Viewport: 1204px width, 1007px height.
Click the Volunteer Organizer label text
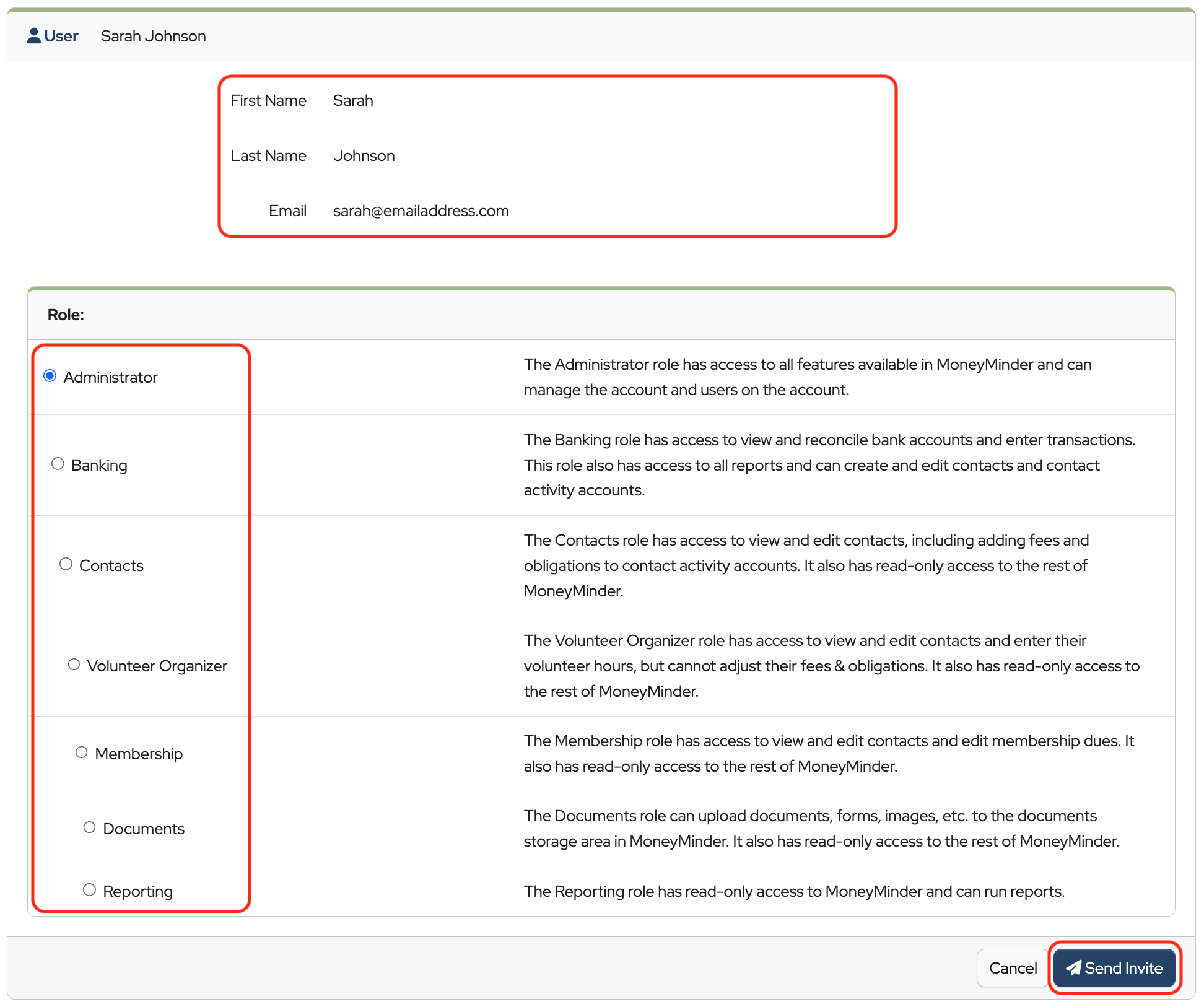click(x=157, y=666)
